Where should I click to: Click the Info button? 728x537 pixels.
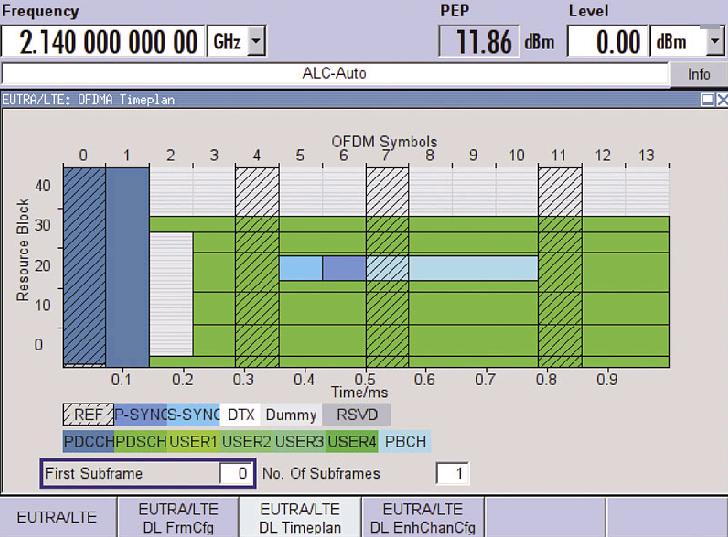point(699,75)
